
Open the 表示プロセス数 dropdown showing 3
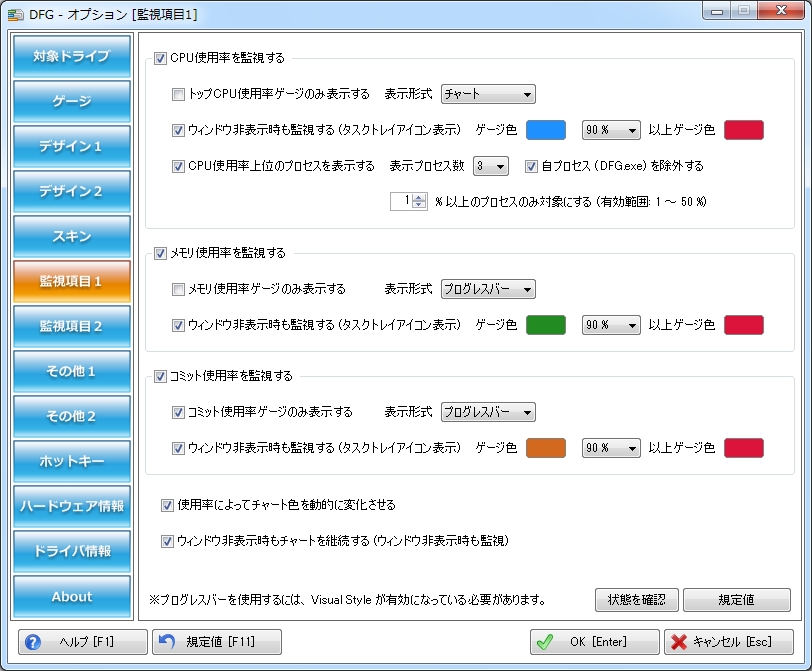(x=490, y=165)
